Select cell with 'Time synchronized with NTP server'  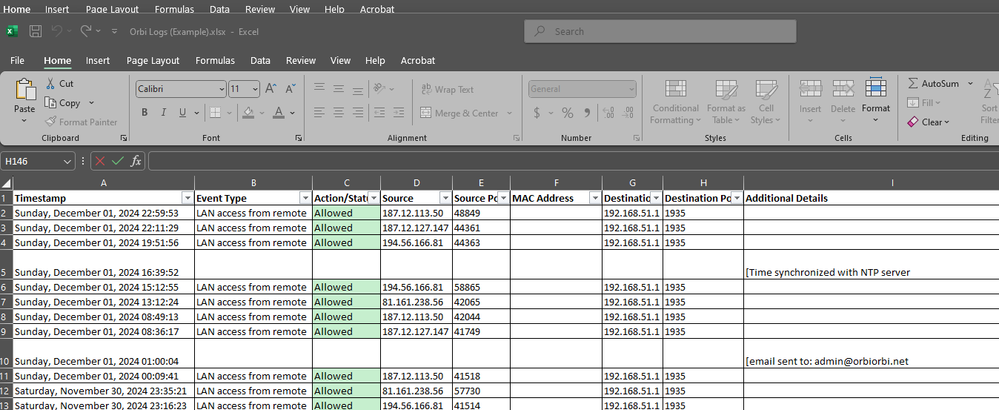[871, 264]
